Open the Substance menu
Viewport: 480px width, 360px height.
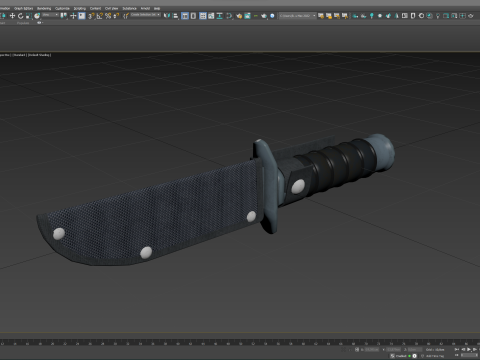coord(129,8)
